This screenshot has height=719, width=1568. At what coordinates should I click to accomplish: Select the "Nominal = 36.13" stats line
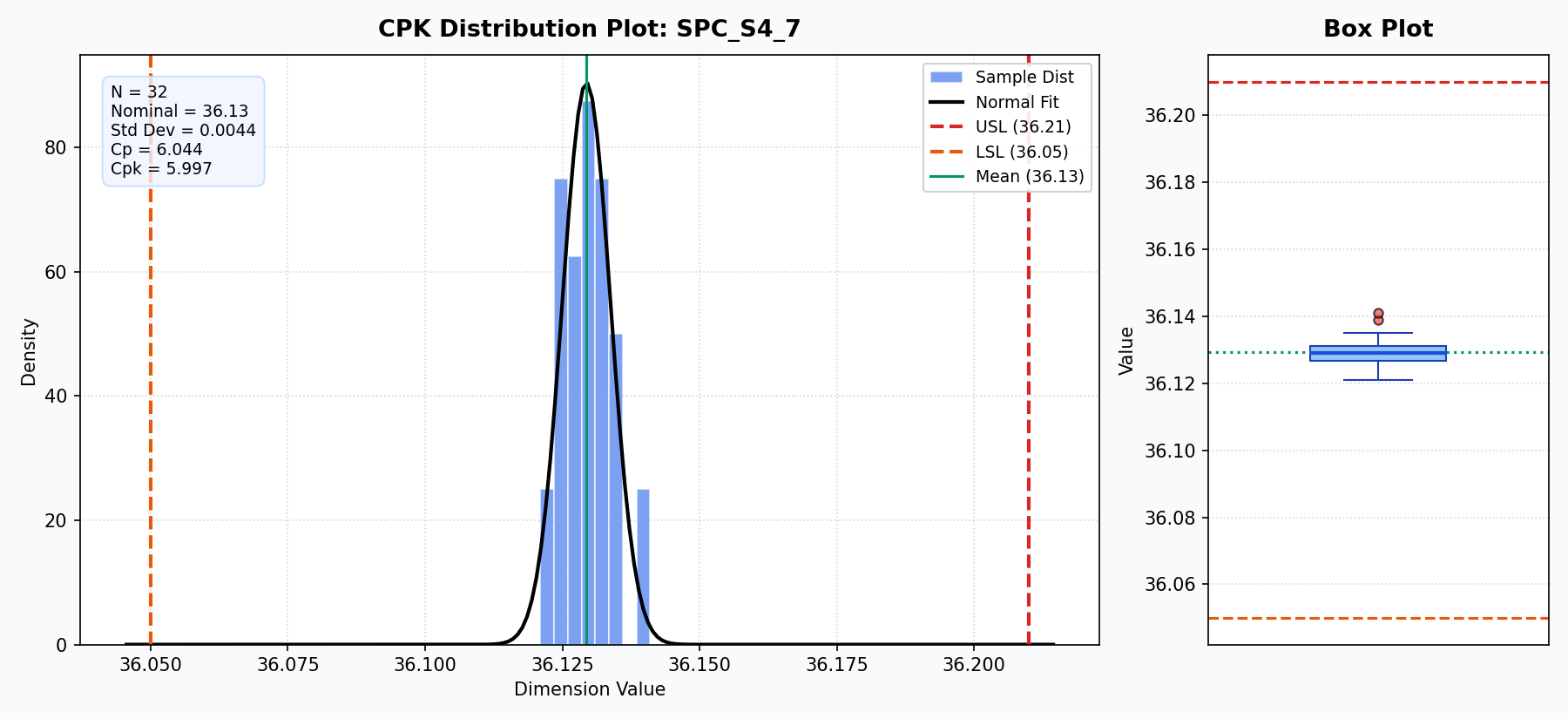[x=179, y=112]
